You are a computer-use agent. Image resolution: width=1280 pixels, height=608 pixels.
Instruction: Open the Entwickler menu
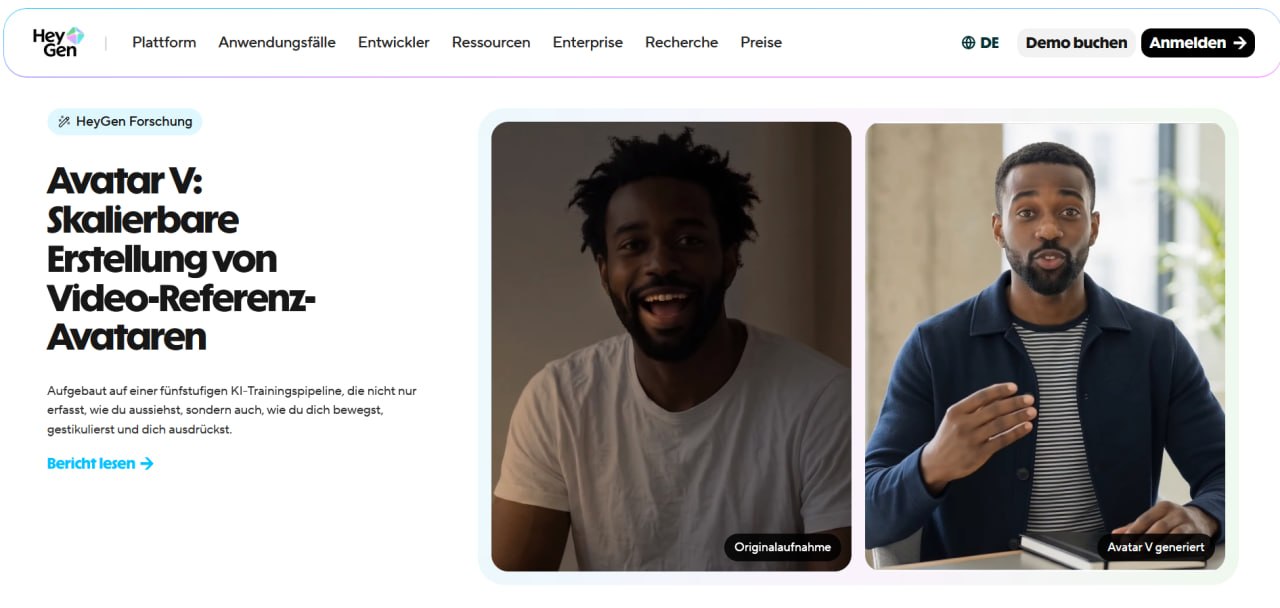(x=394, y=43)
